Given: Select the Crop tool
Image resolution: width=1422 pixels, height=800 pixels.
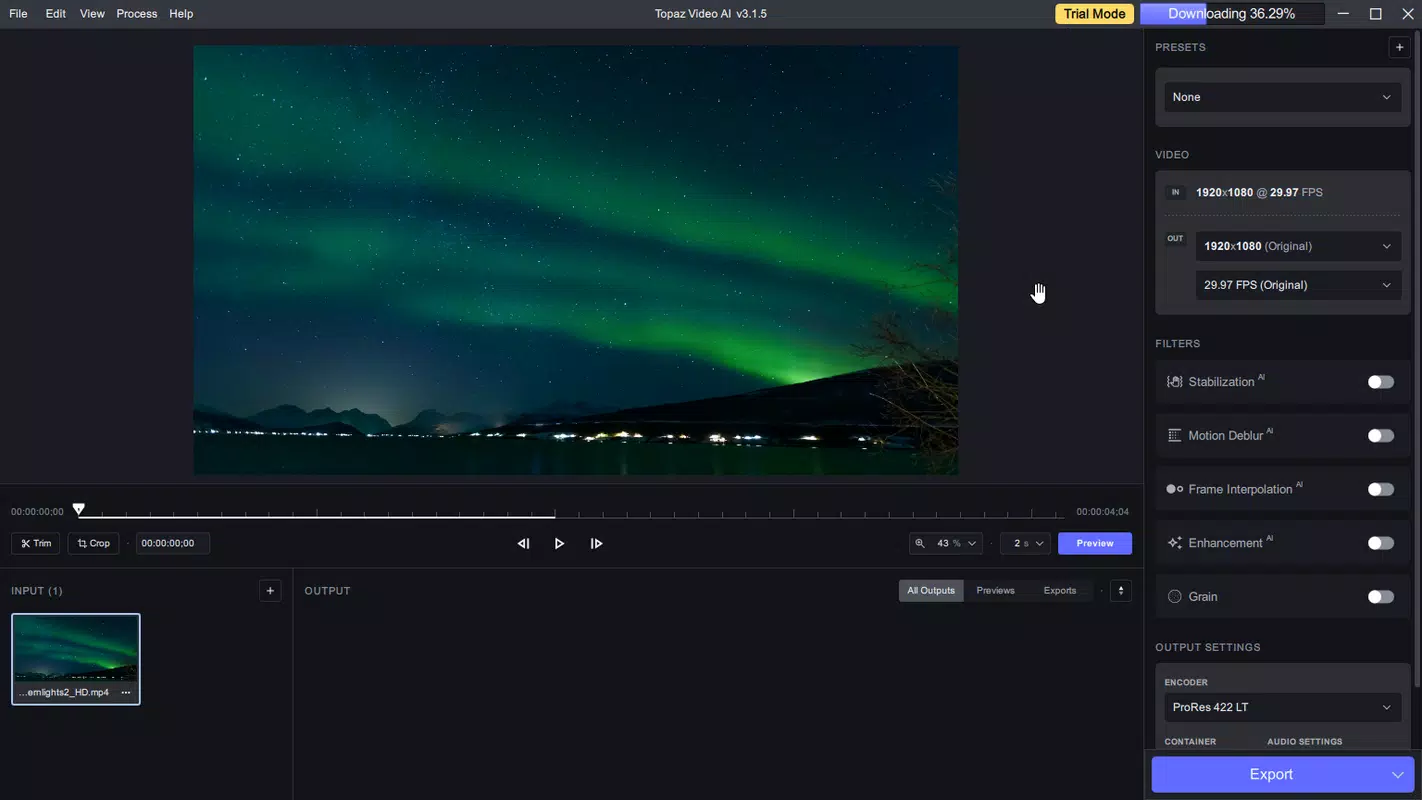Looking at the screenshot, I should [93, 543].
